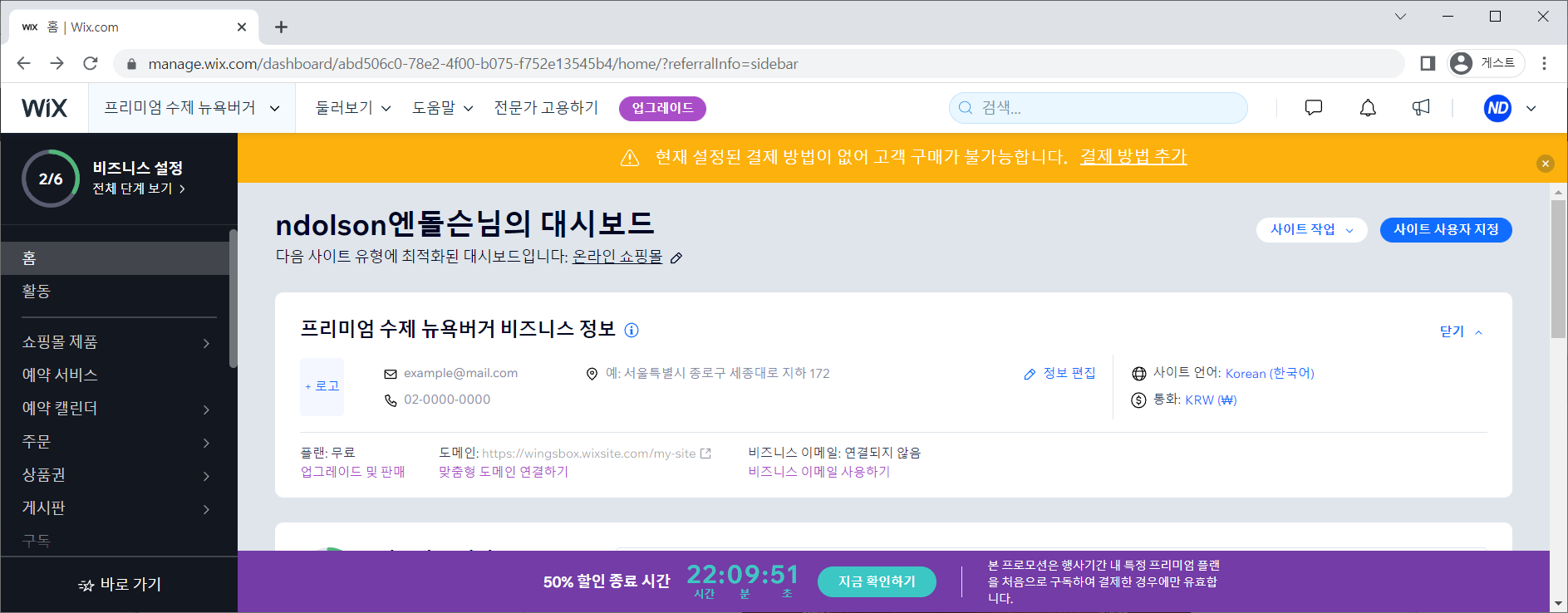
Task: Click the 02-0000-0000 phone number
Action: (x=447, y=400)
